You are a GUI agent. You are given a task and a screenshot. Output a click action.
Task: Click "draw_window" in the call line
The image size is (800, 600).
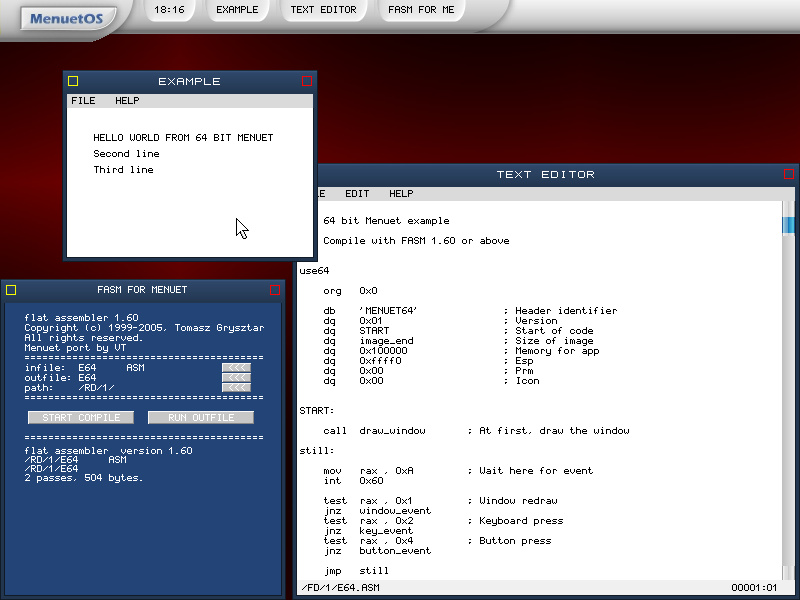pyautogui.click(x=392, y=431)
